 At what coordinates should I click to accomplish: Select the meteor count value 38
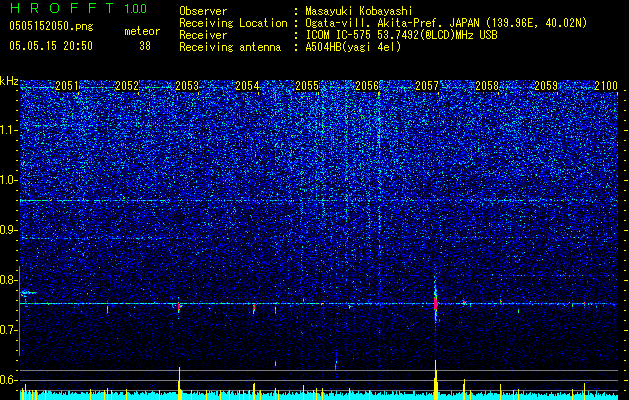[145, 46]
